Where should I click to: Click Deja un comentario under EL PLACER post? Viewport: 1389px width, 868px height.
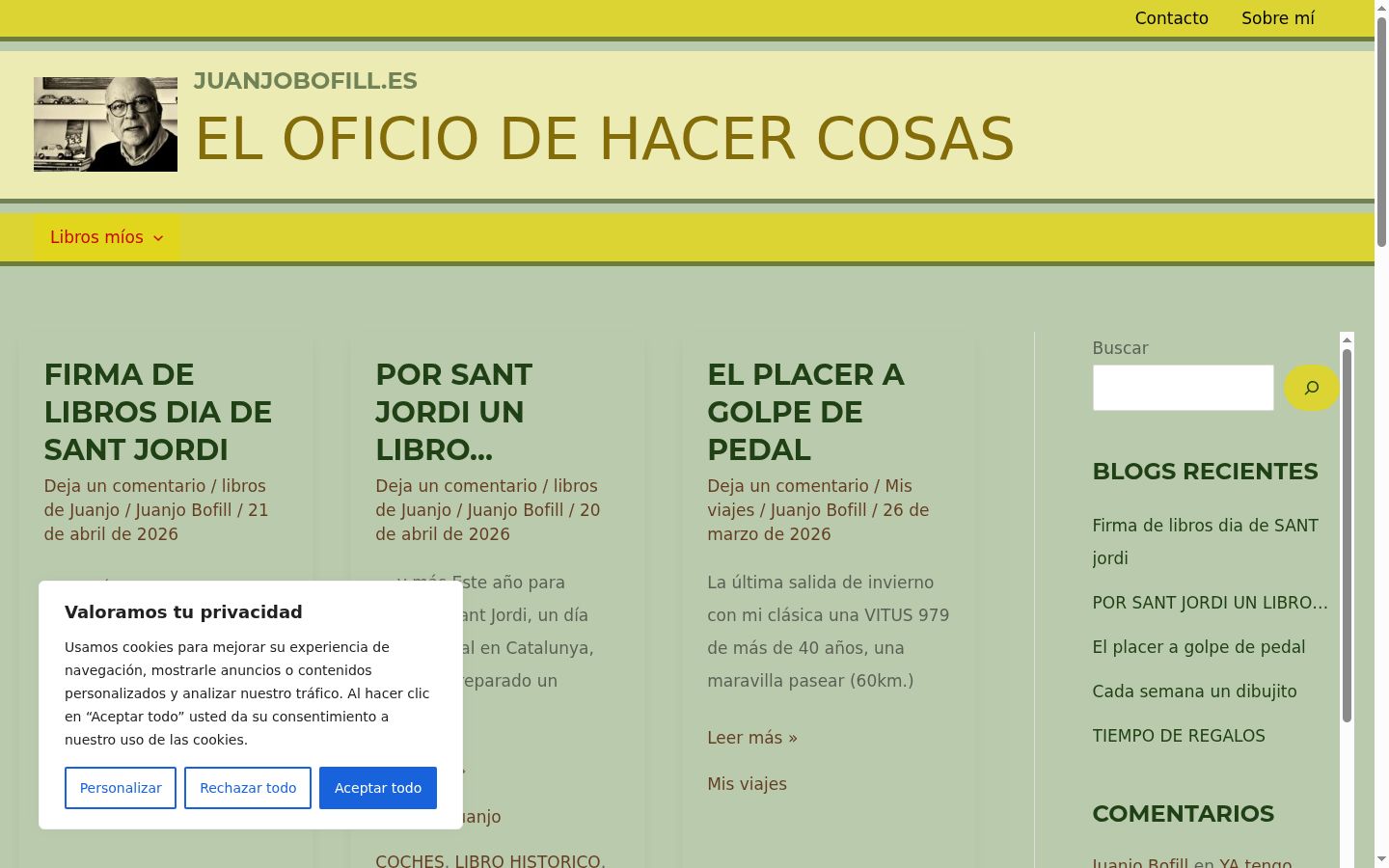[x=788, y=486]
